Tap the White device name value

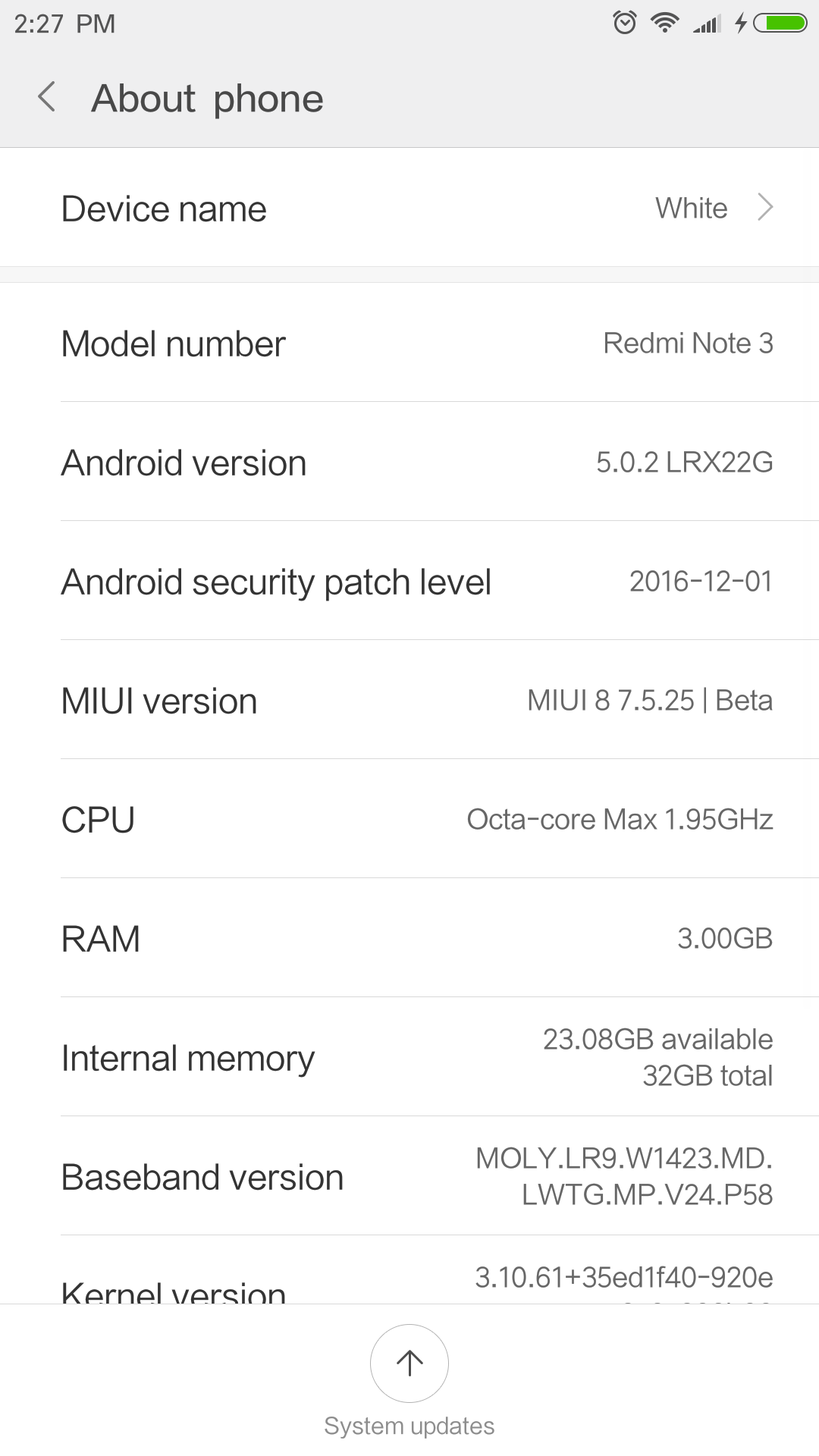point(691,209)
